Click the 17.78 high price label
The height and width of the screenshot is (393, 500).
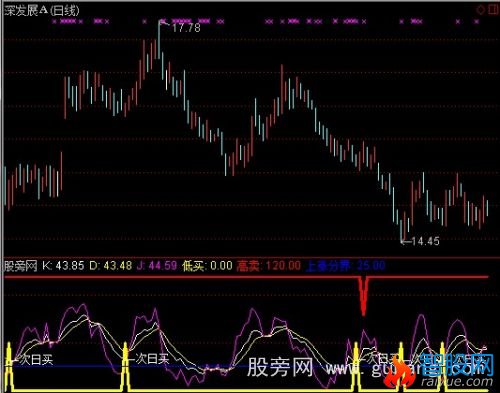[x=186, y=28]
